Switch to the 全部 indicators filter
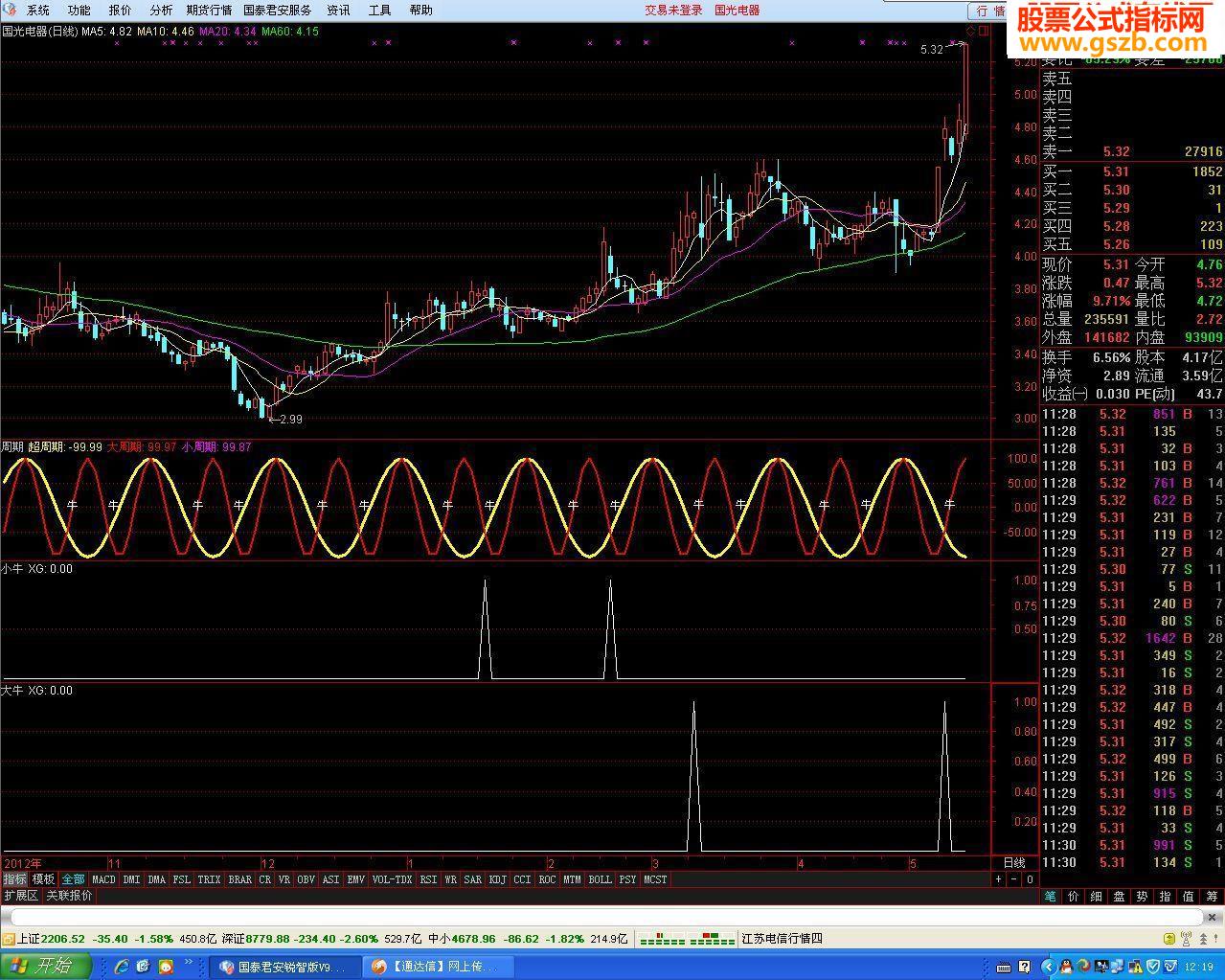This screenshot has width=1225, height=980. tap(73, 879)
